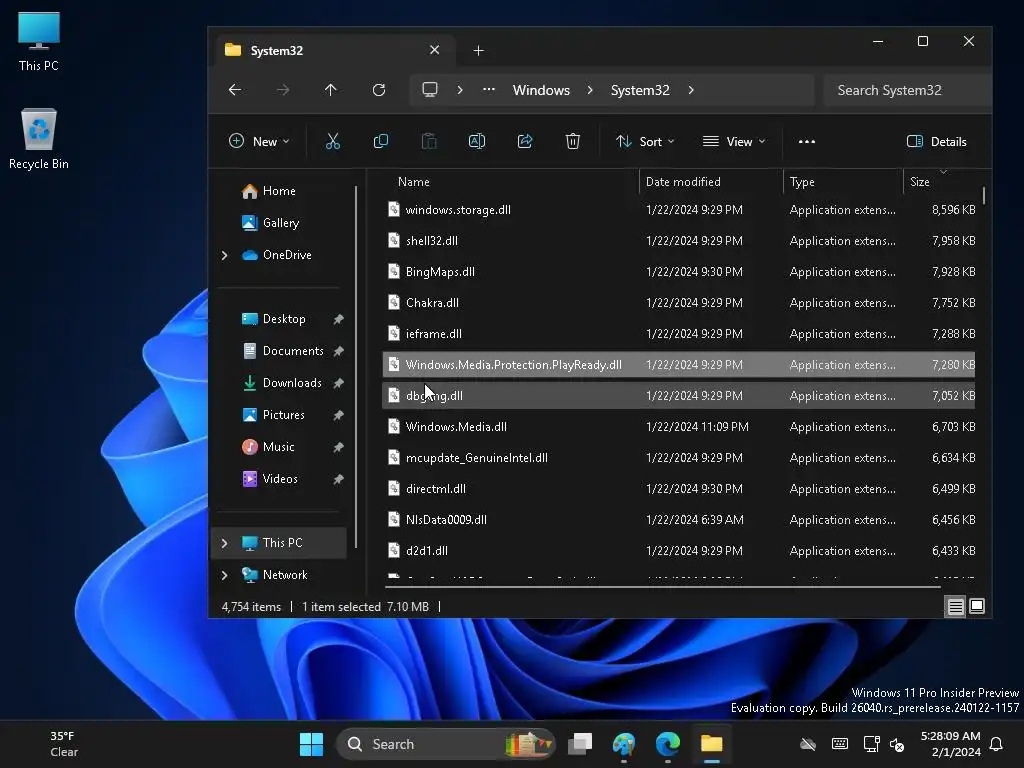Click the PC monitor icon in address bar
This screenshot has height=768, width=1024.
(x=430, y=90)
